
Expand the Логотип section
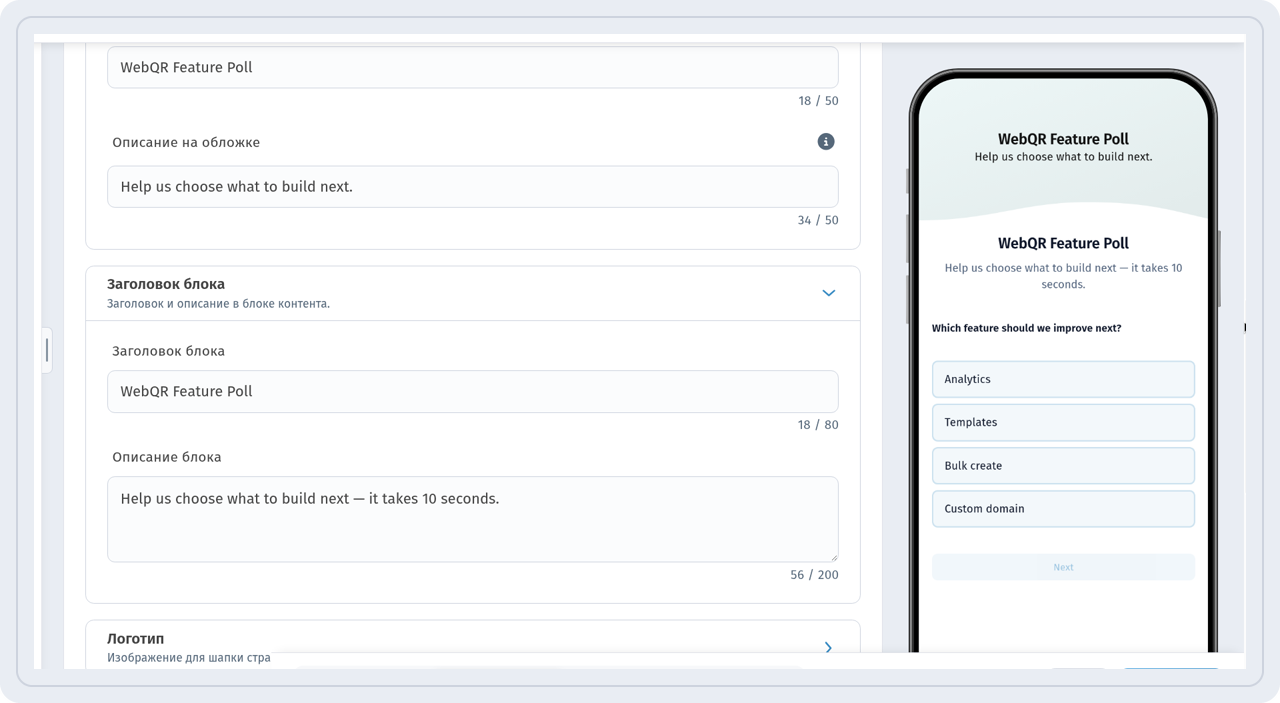pos(828,647)
